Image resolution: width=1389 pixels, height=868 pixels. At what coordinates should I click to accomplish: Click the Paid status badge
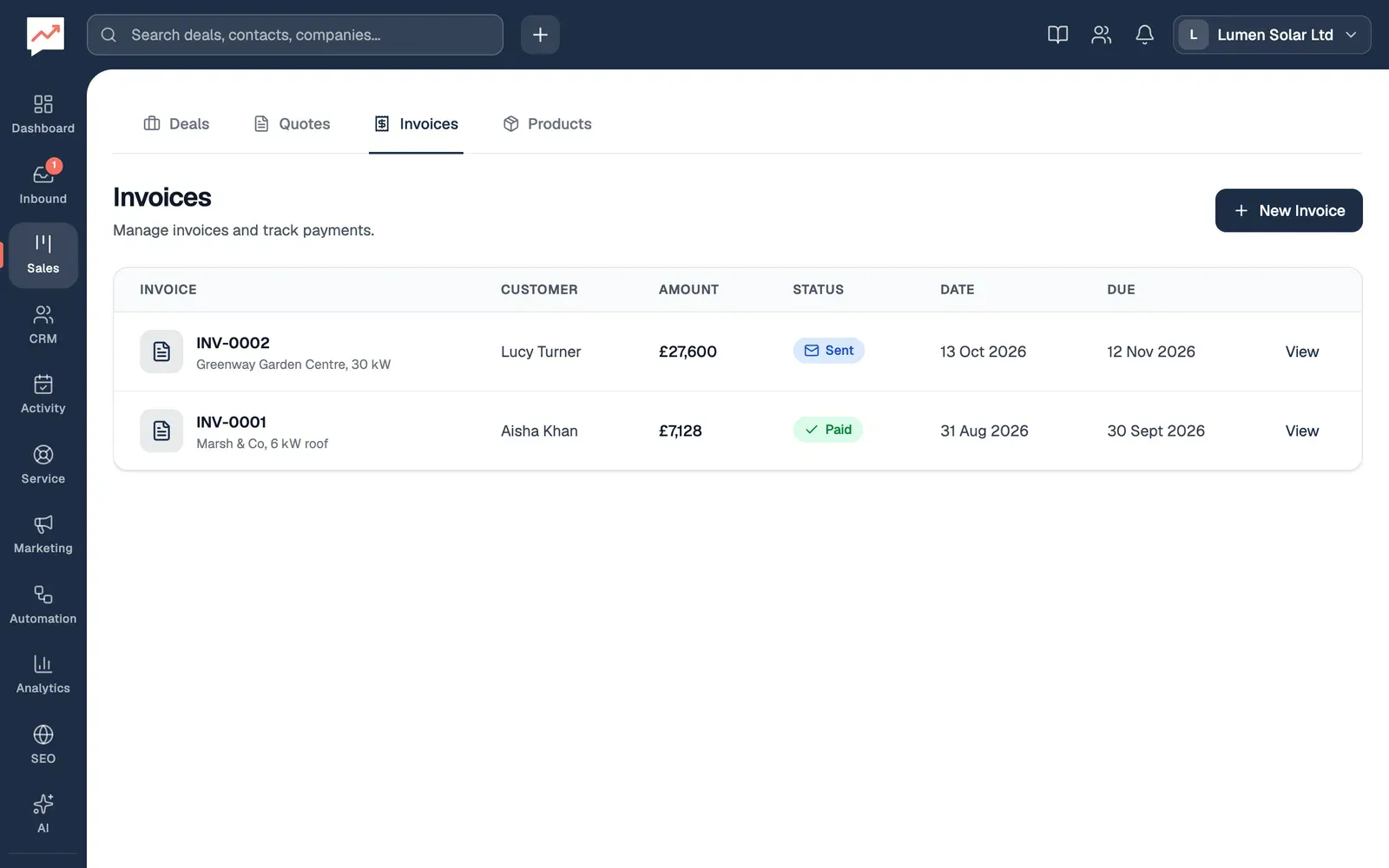(x=827, y=430)
